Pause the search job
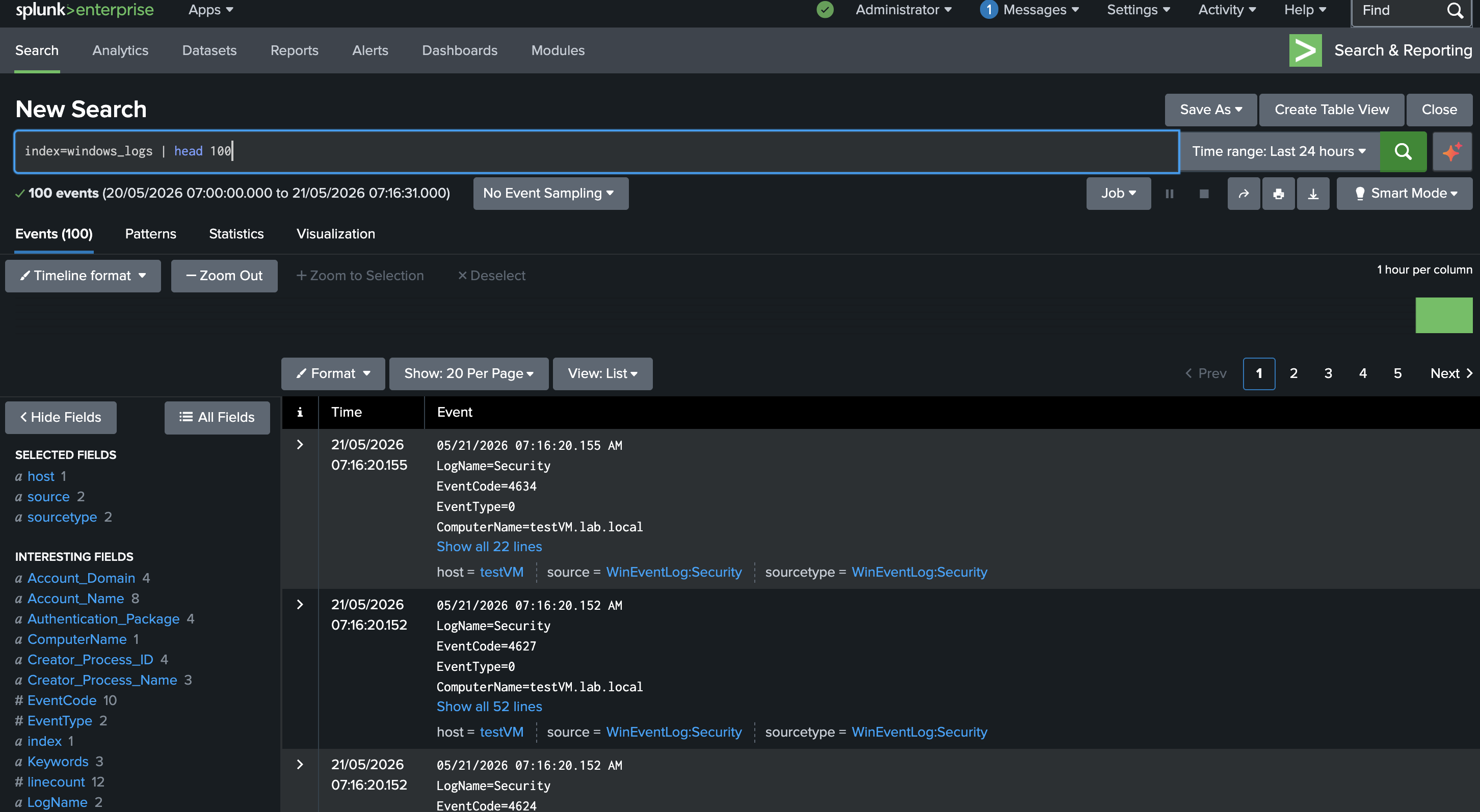The width and height of the screenshot is (1480, 812). pyautogui.click(x=1169, y=194)
